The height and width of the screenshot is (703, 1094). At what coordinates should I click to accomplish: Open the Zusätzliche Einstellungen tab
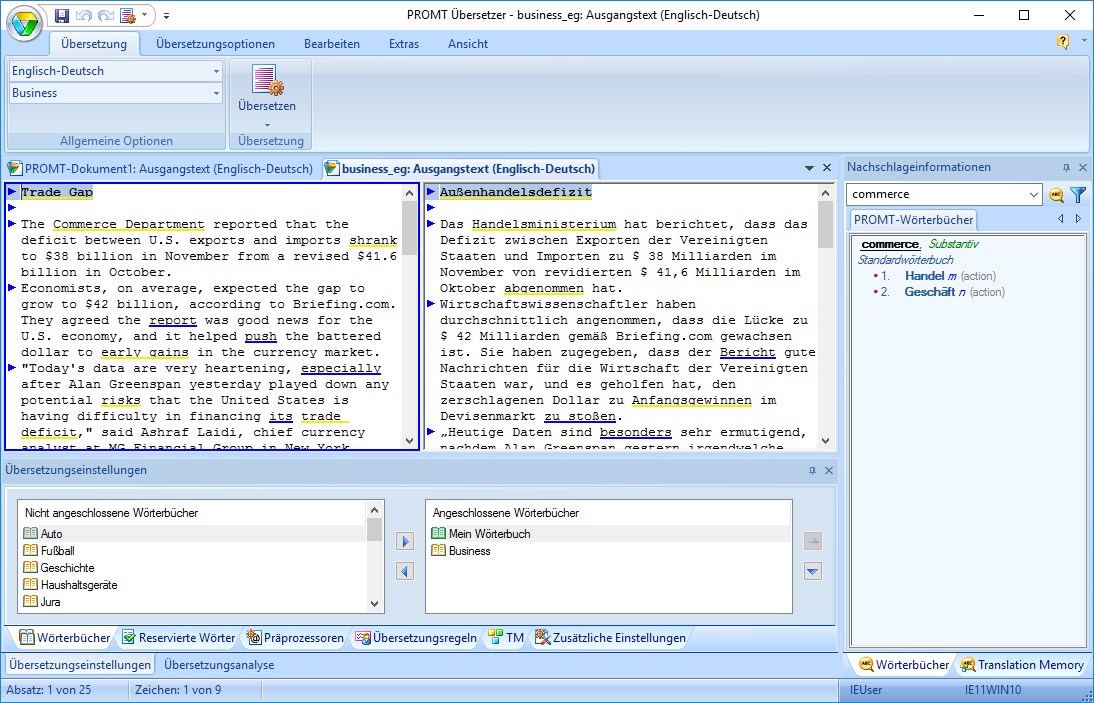pos(610,637)
